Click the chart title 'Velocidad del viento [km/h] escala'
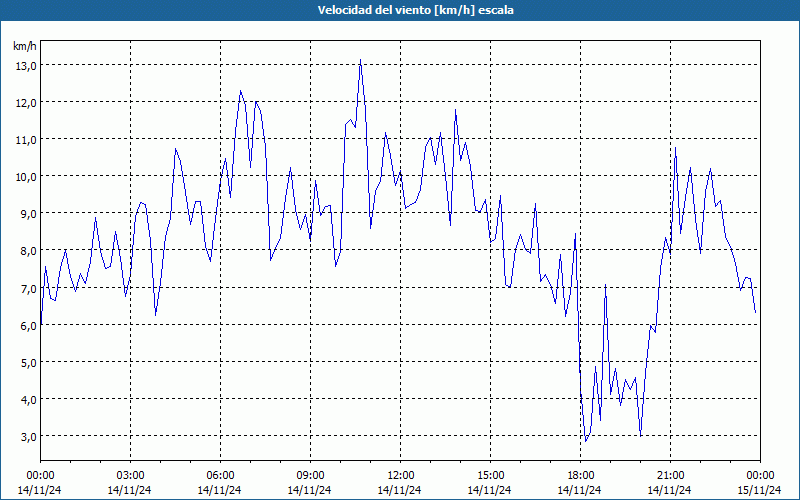The height and width of the screenshot is (500, 800). point(415,10)
